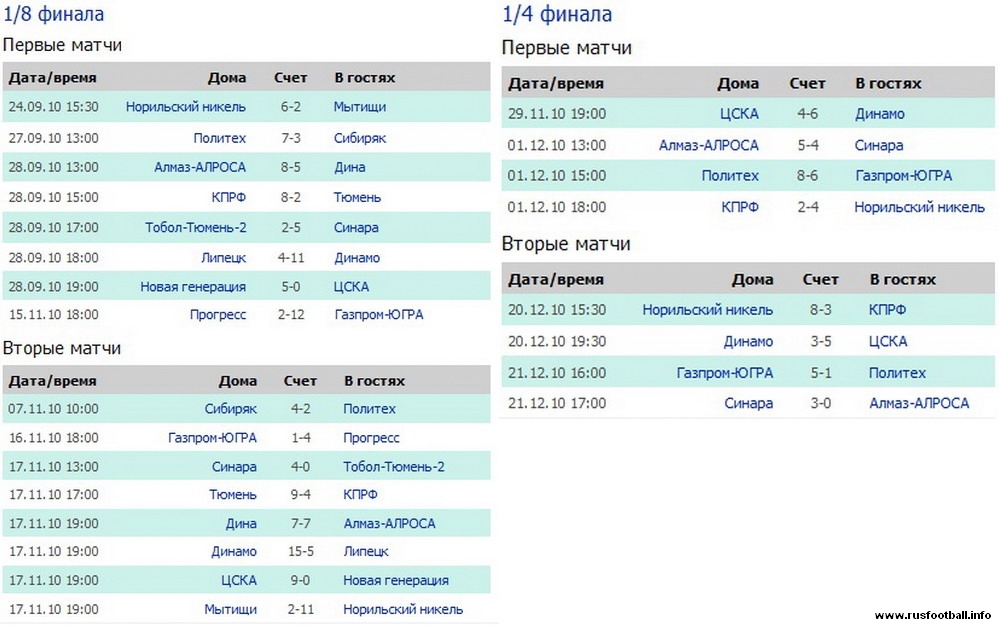999x628 pixels.
Task: Open Норильский никель link in 24.09.10 match row
Action: tap(185, 107)
